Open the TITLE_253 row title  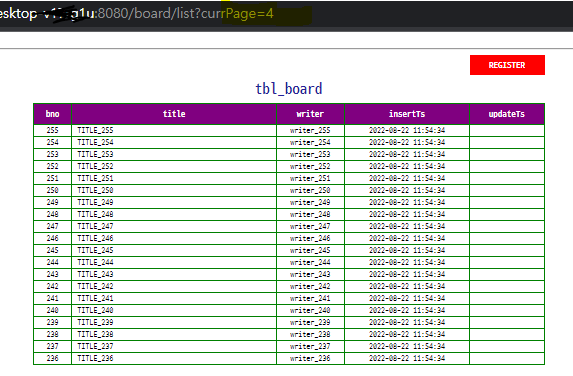pos(95,154)
